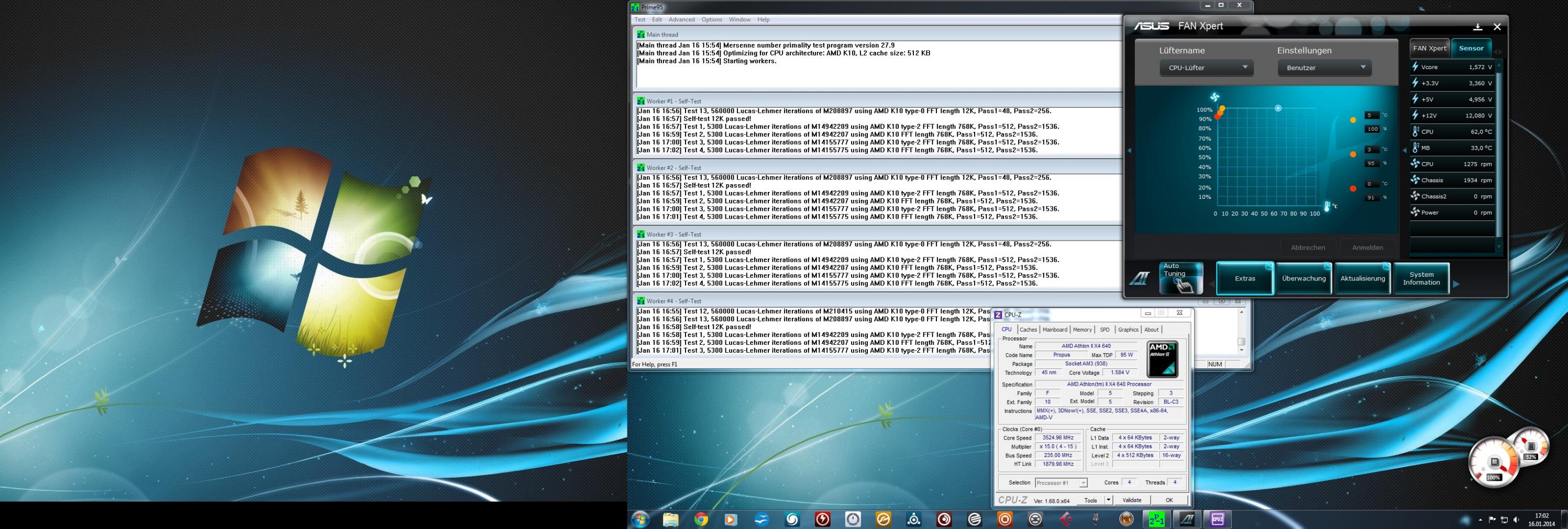
Task: Select the topmost orange fan curve point at 100%
Action: (1222, 109)
